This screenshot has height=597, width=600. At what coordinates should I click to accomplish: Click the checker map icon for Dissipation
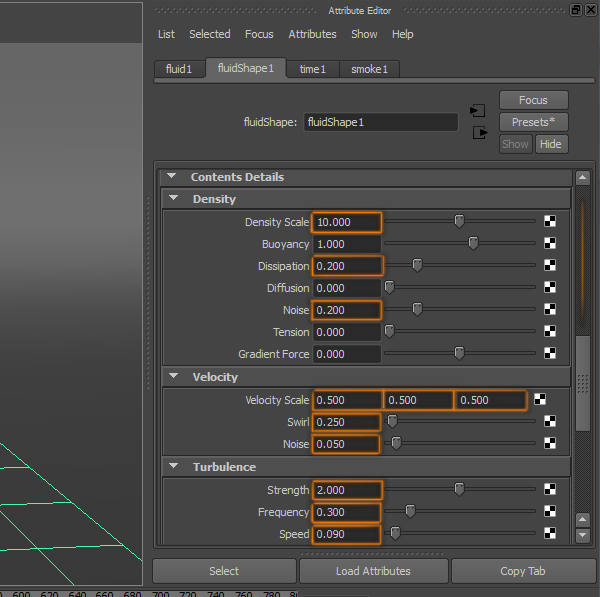pyautogui.click(x=550, y=266)
